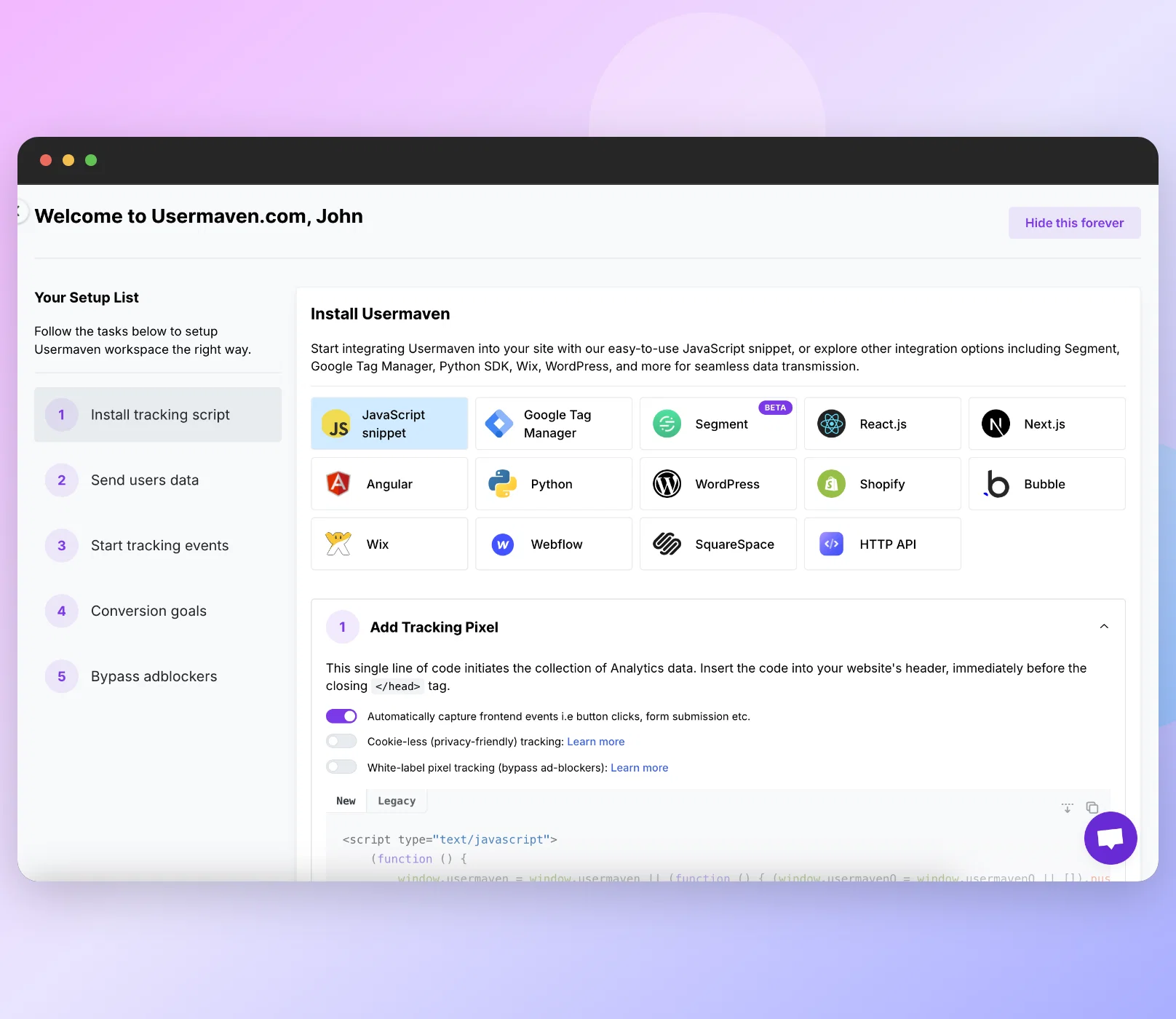Click the yellow minimize window dot

68,160
